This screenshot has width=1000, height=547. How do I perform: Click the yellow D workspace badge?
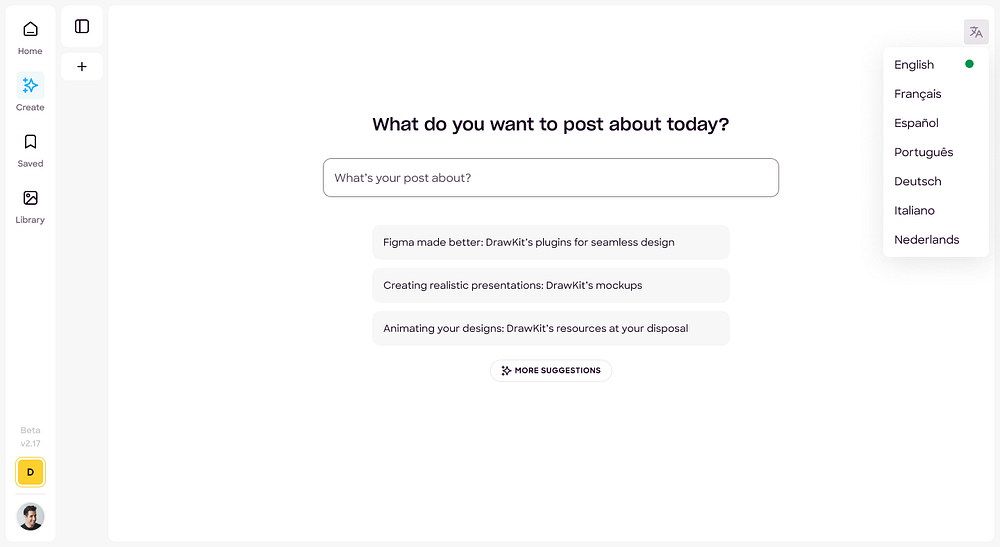pyautogui.click(x=30, y=472)
